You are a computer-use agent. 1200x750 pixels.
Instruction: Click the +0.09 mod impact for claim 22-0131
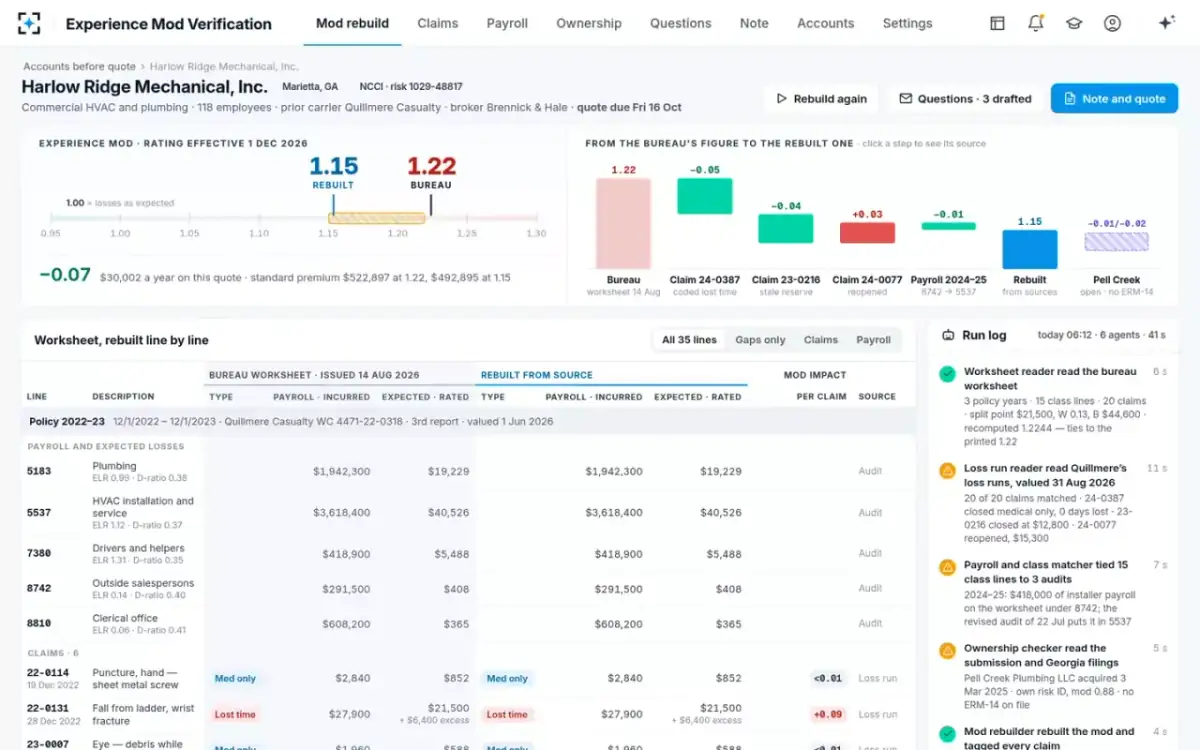(828, 714)
